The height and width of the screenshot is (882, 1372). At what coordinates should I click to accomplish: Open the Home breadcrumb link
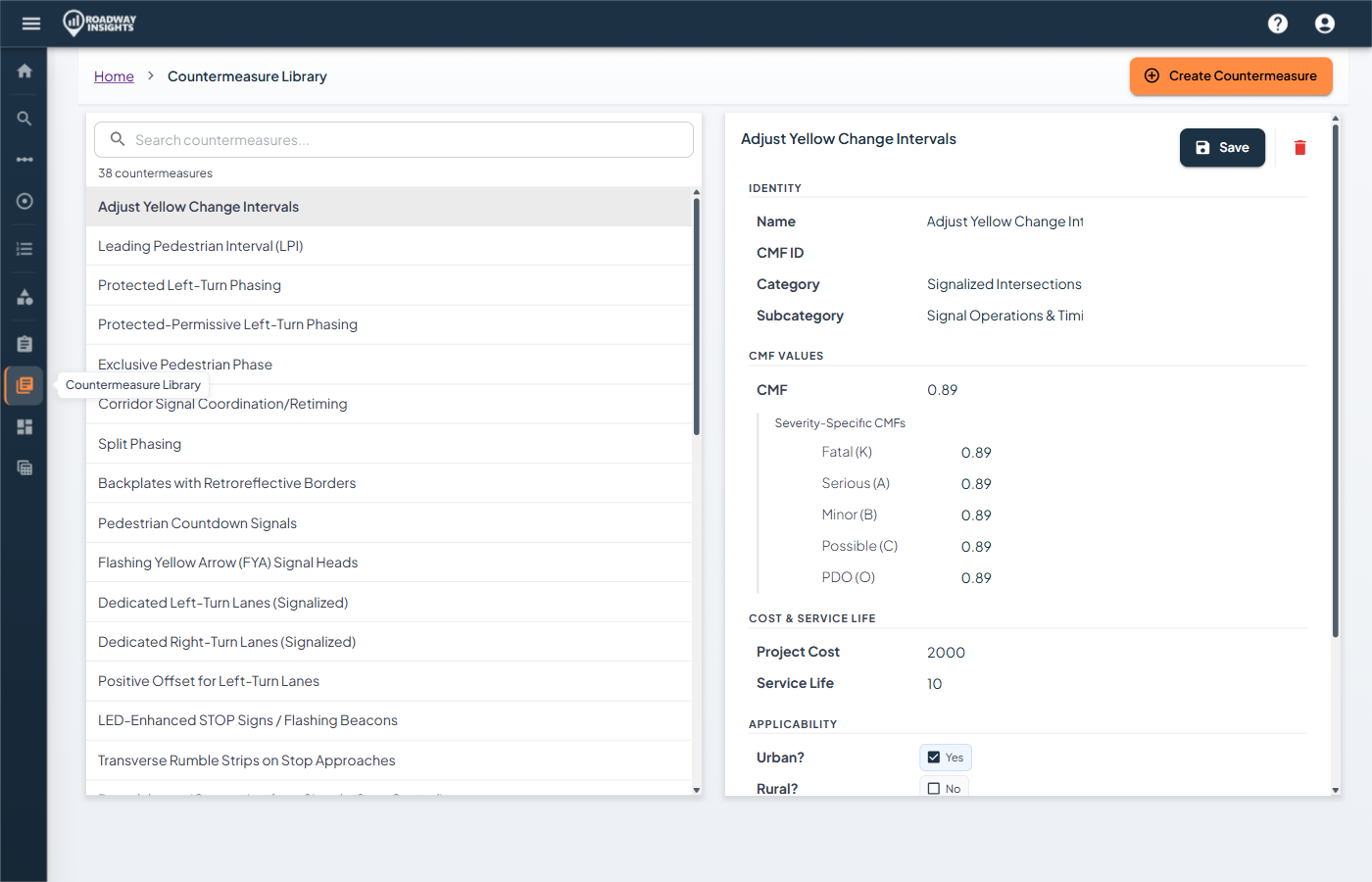pyautogui.click(x=114, y=75)
